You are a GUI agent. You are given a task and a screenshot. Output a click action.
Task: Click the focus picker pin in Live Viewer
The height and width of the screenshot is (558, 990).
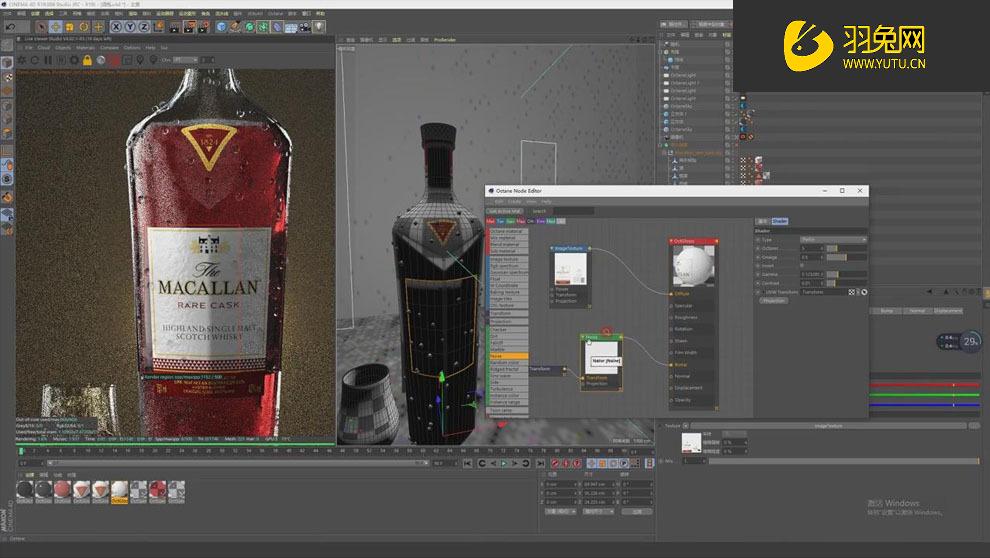[140, 60]
